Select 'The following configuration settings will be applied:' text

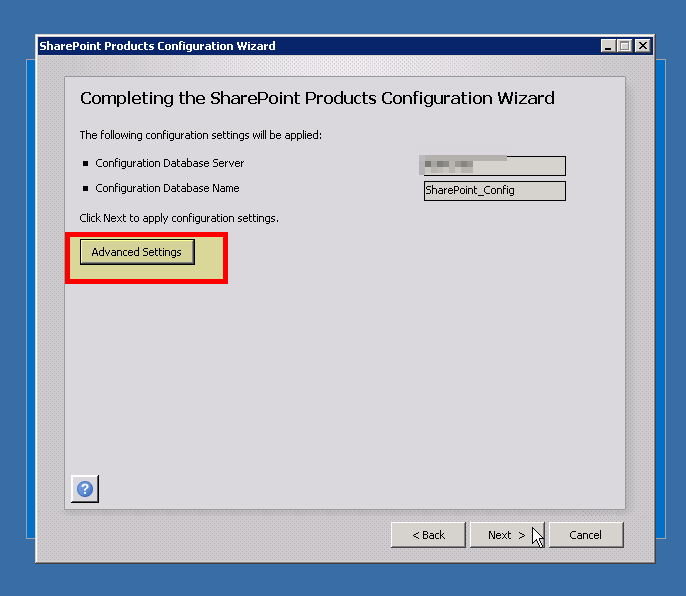200,135
